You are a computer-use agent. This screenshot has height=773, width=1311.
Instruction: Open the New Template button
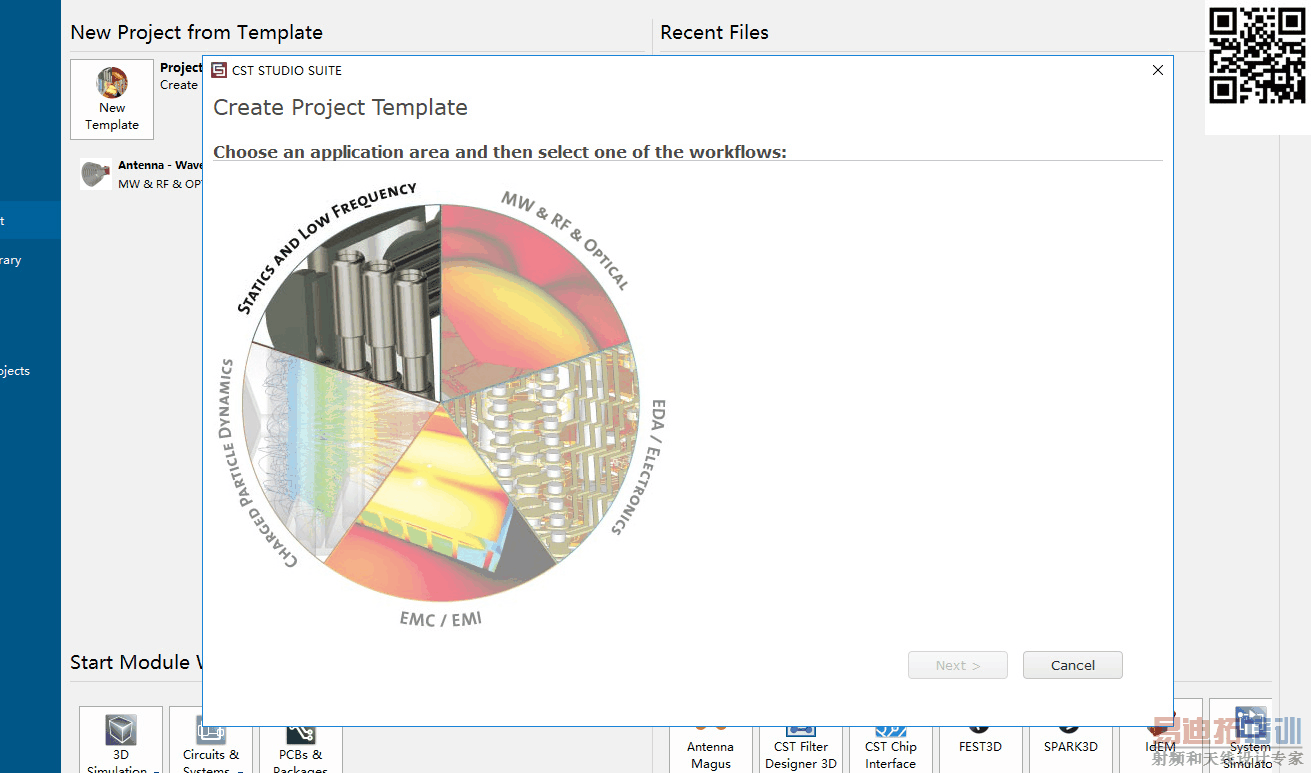point(112,99)
